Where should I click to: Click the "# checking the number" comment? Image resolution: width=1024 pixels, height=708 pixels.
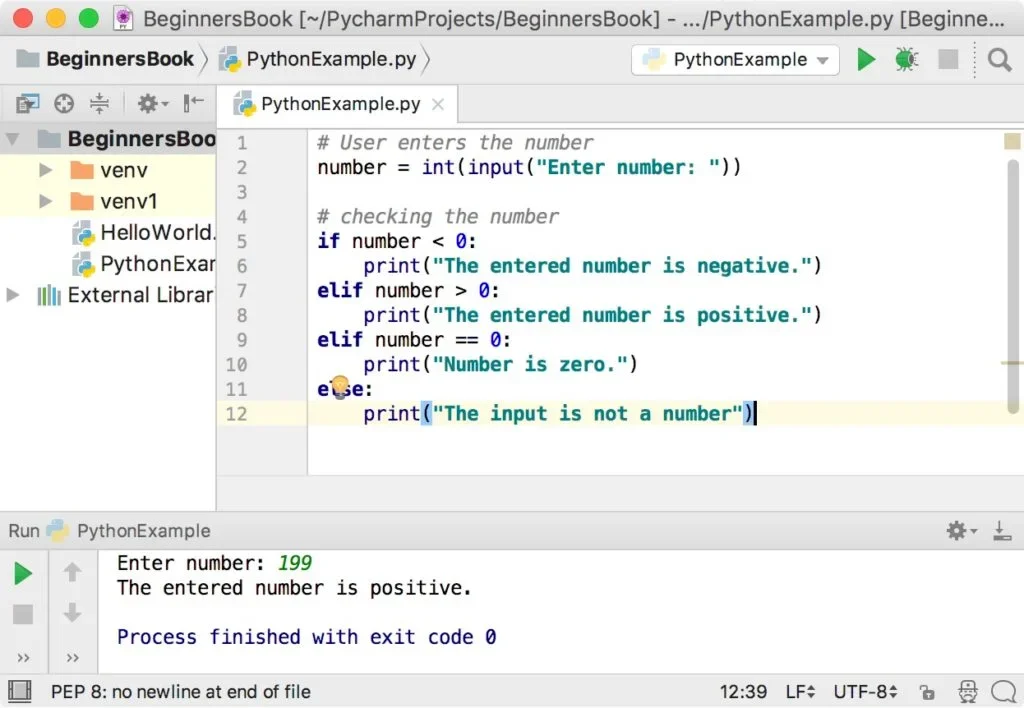tap(438, 217)
